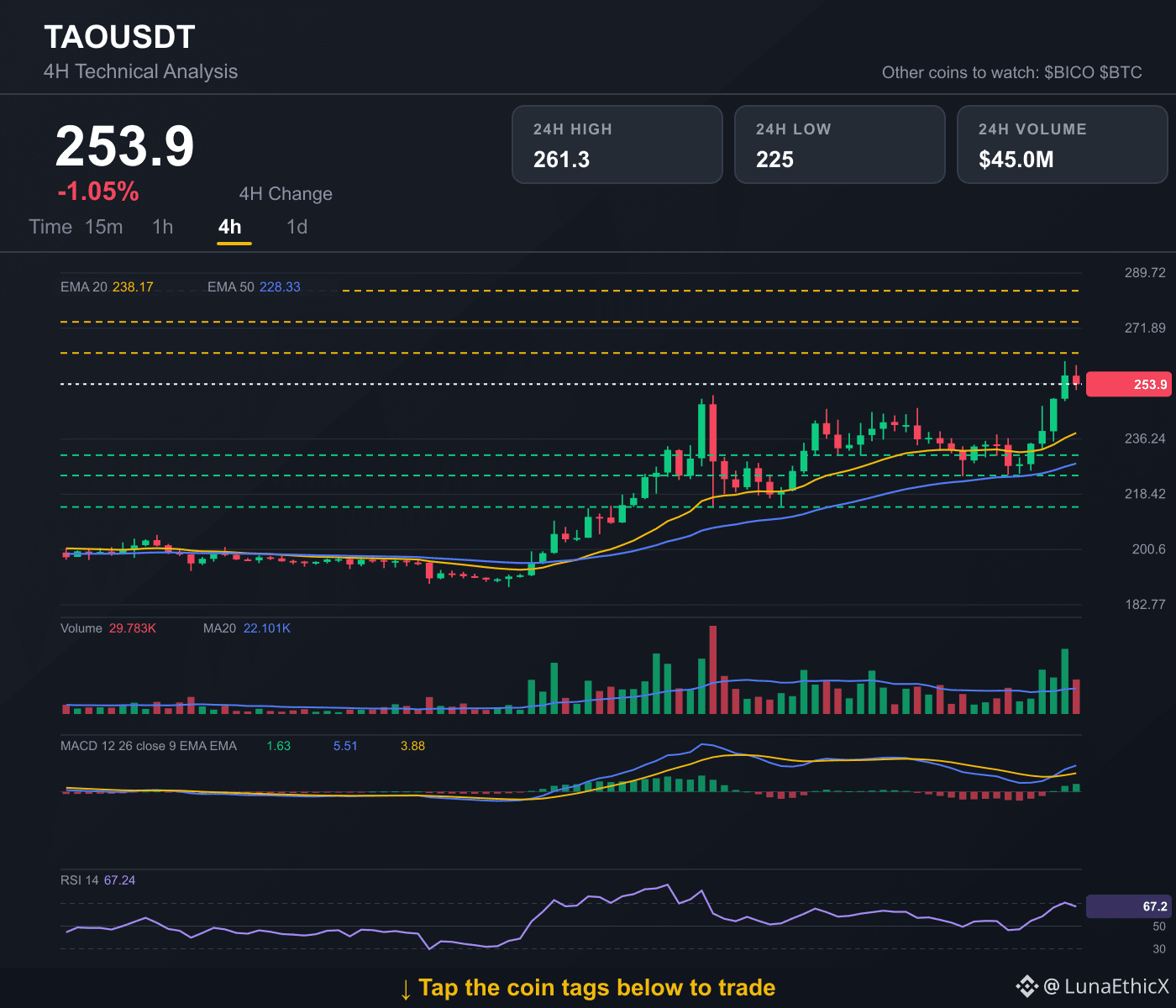
Task: Click the yellow MACD value 3.88
Action: pos(412,746)
